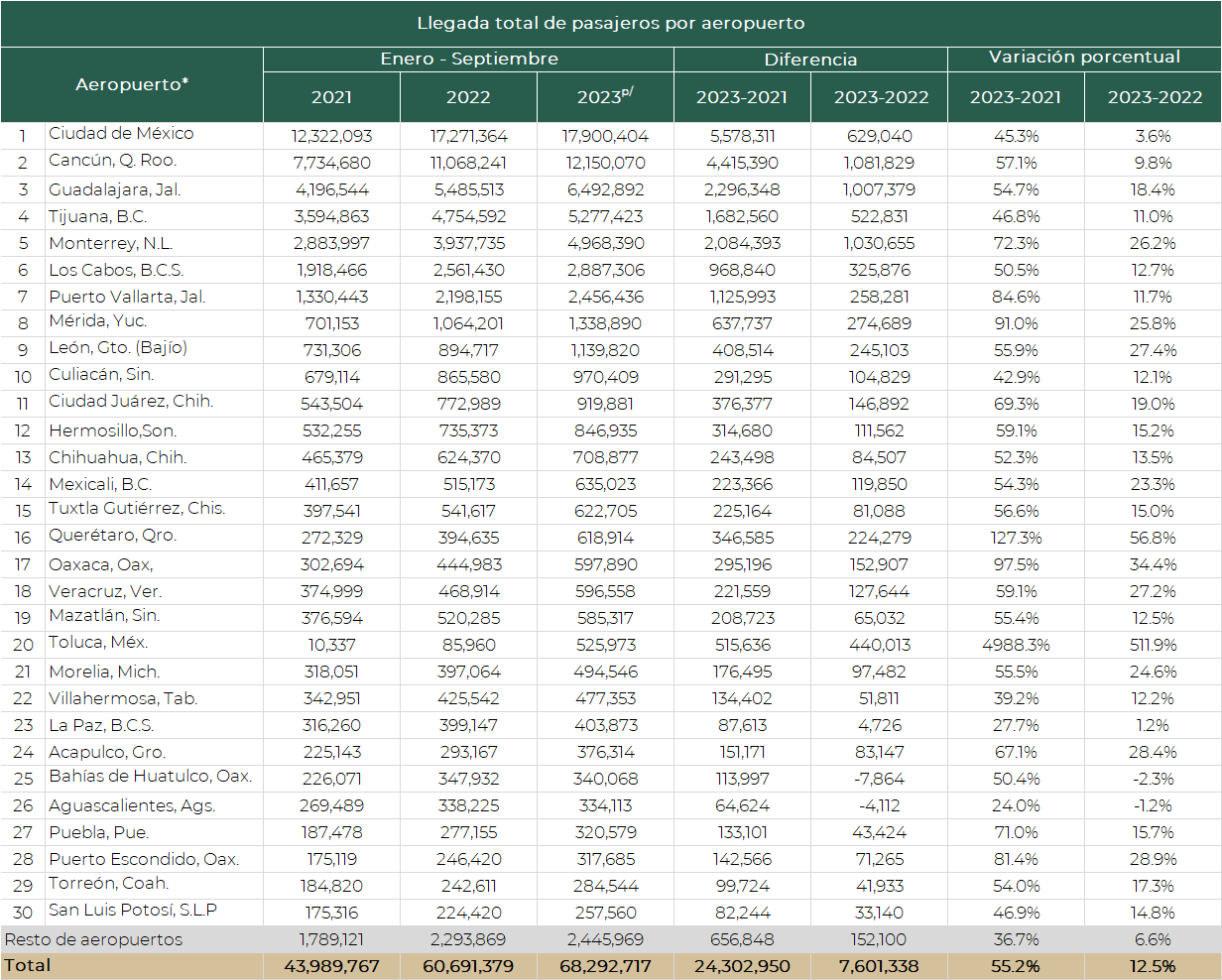Screen dimensions: 1222x980
Task: Select the 'San Luis Potosí, S.L.P' row label
Action: 133,911
